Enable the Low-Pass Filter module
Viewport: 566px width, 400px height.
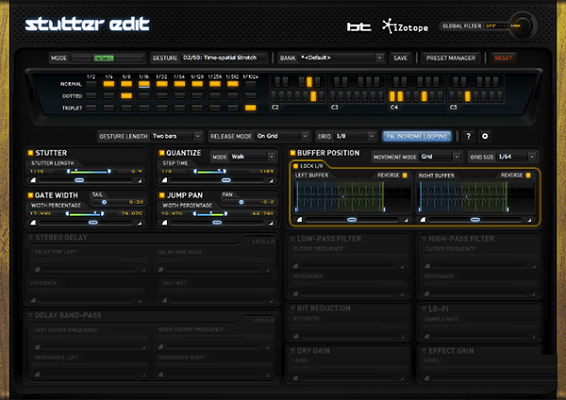[293, 239]
